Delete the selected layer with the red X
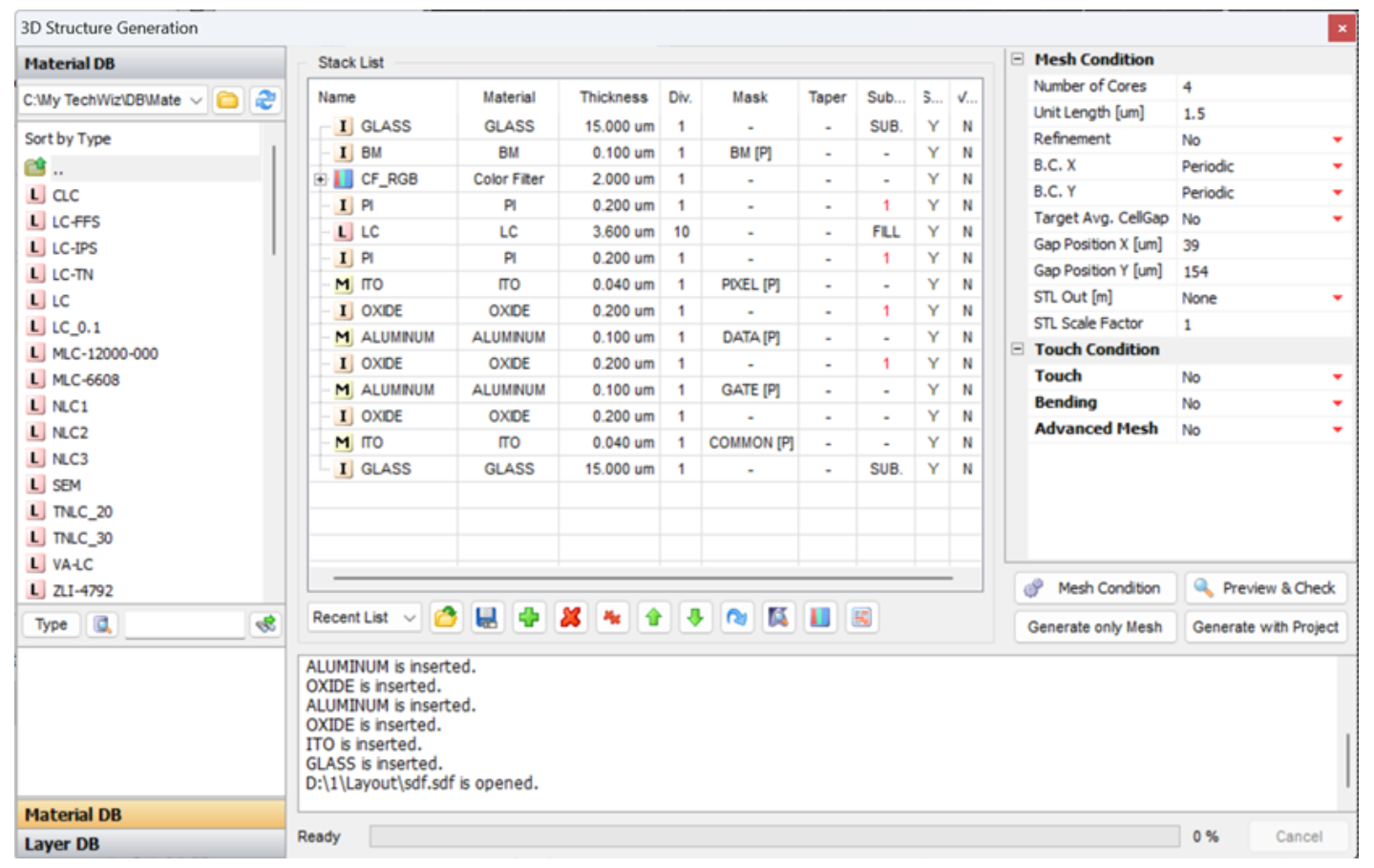The width and height of the screenshot is (1374, 868). pyautogui.click(x=571, y=618)
